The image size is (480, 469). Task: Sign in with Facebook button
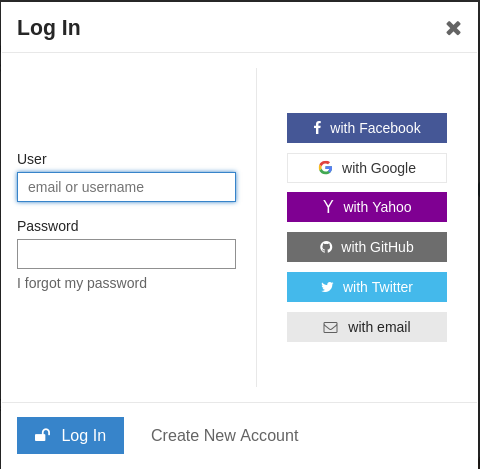367,128
